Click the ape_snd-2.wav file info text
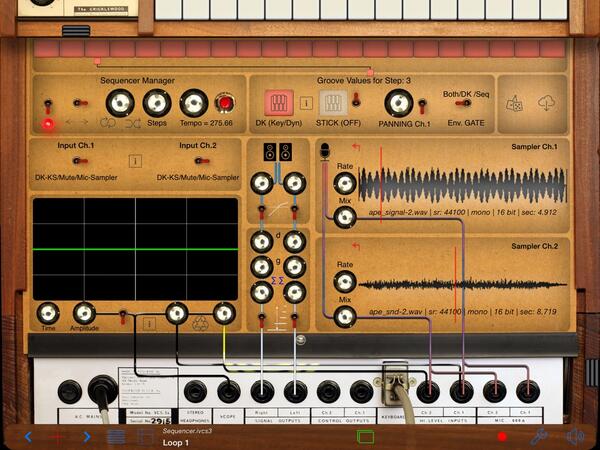 click(463, 312)
